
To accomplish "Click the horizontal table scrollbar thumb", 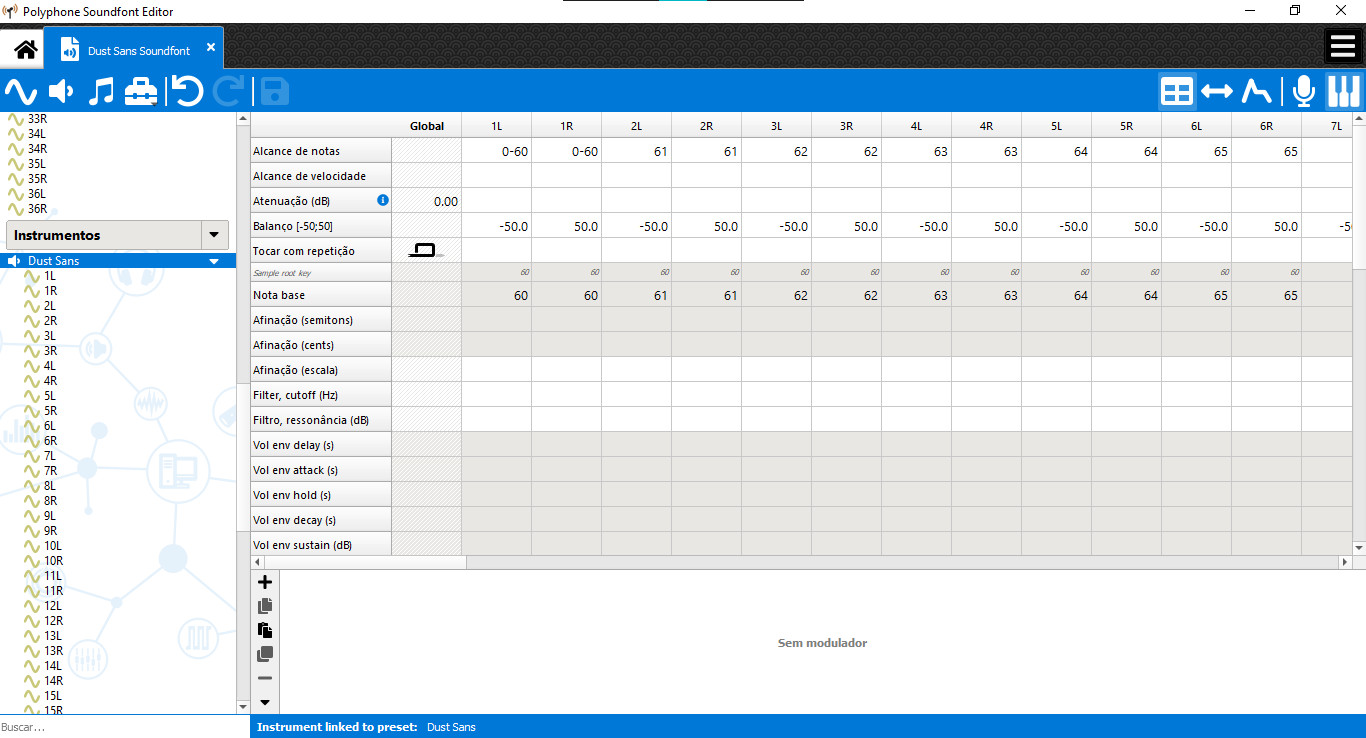I will click(x=363, y=563).
